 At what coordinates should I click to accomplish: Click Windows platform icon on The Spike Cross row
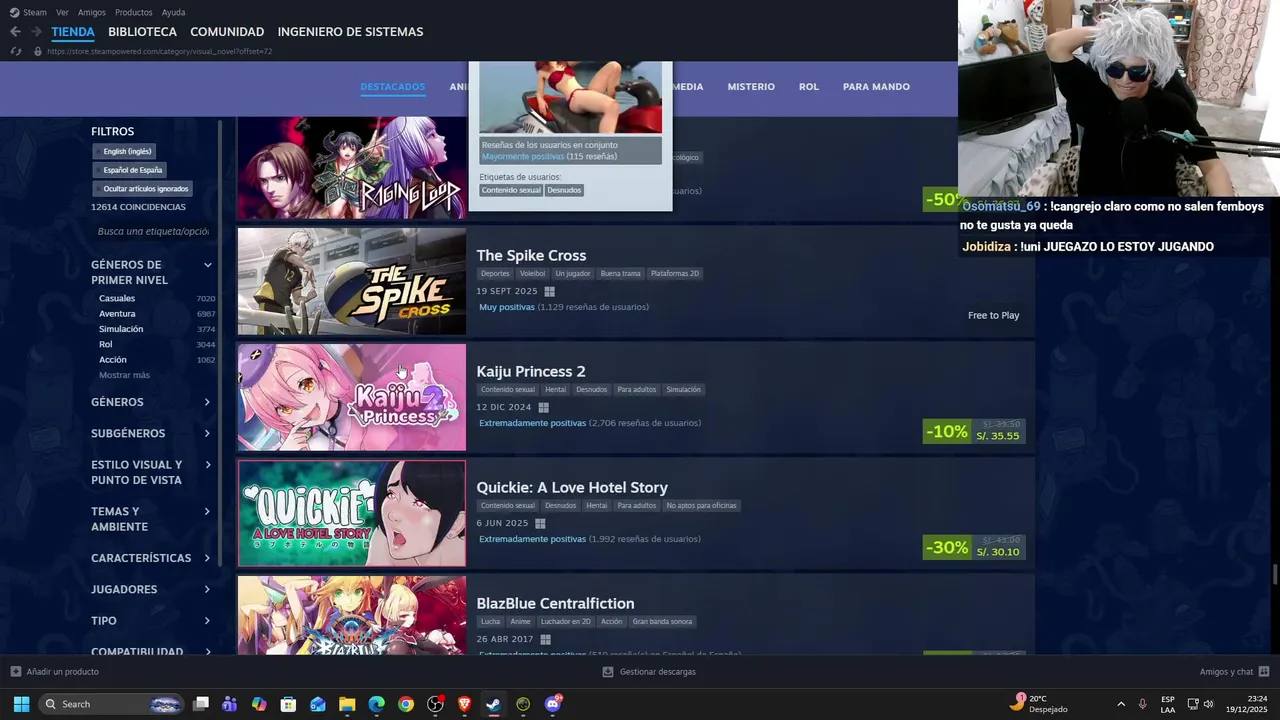[549, 291]
